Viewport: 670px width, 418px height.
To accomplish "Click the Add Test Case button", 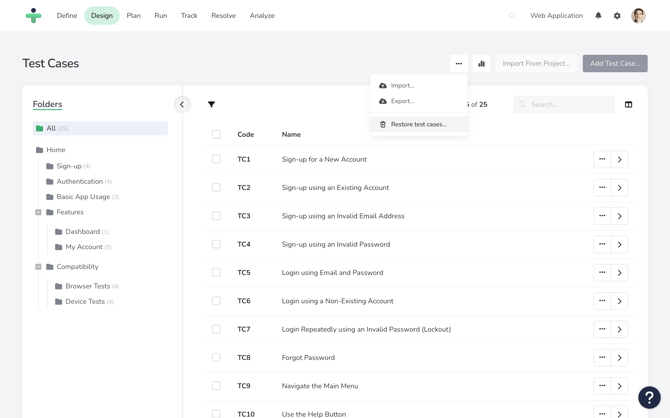I will [x=615, y=63].
